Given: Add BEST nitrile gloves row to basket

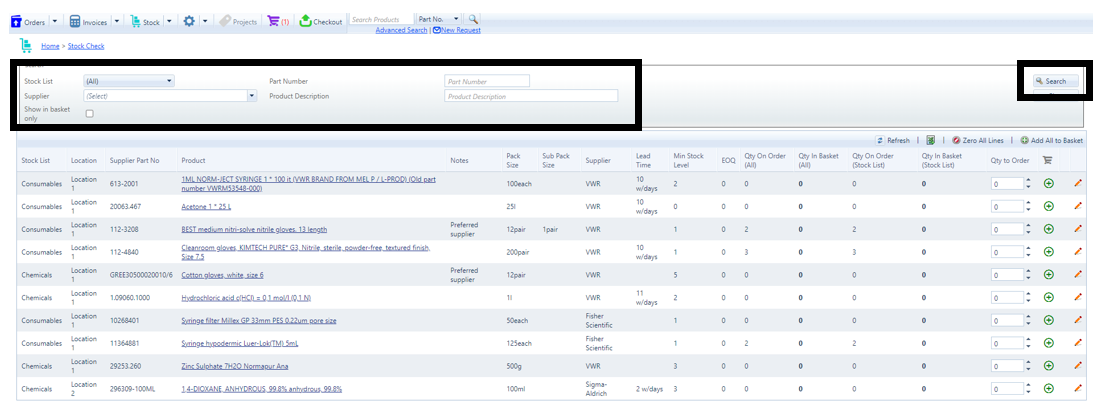Looking at the screenshot, I should (1049, 229).
